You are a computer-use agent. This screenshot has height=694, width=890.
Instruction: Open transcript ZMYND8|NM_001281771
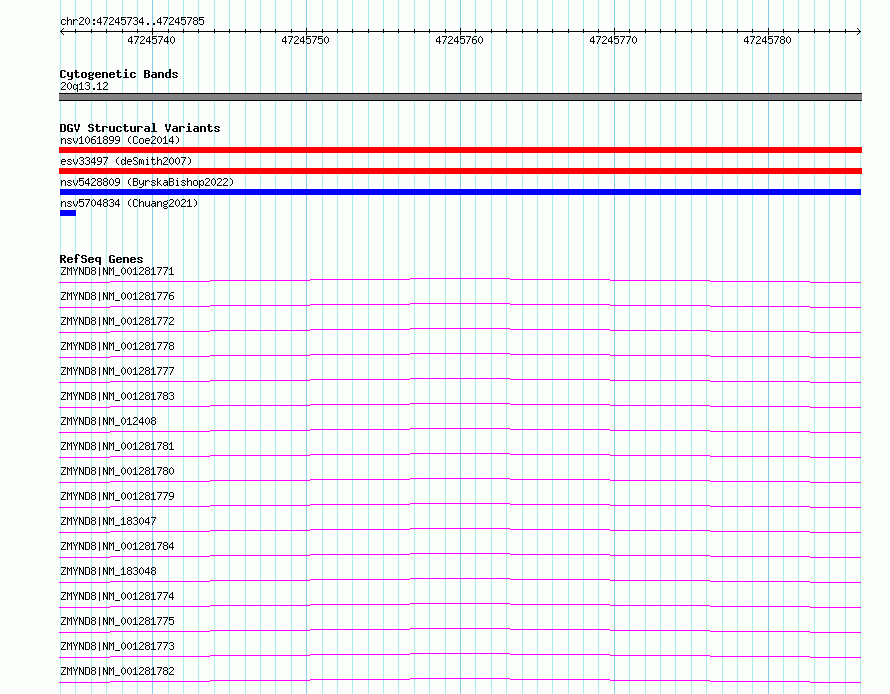coord(117,271)
